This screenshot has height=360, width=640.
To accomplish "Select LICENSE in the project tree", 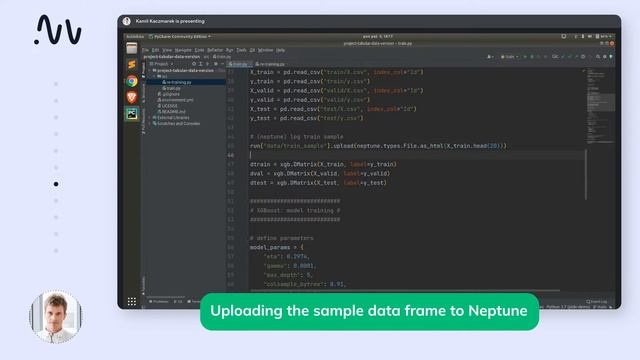I will pos(167,106).
